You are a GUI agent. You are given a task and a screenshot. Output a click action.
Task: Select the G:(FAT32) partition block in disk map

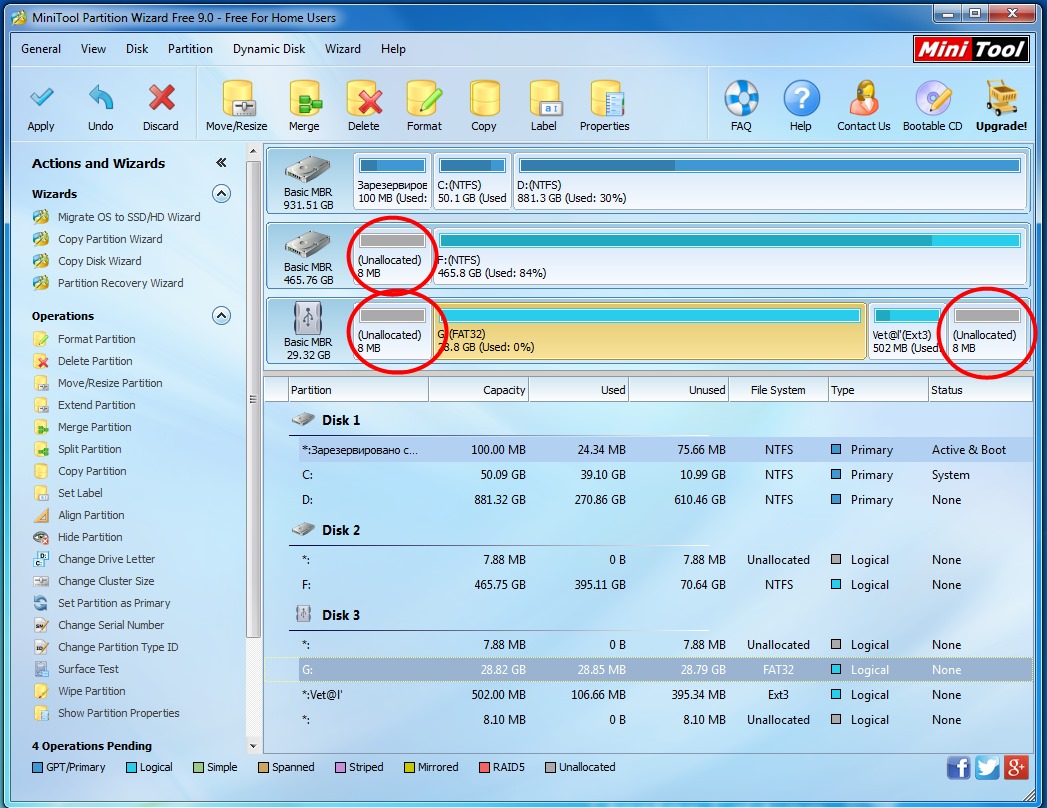pos(650,331)
